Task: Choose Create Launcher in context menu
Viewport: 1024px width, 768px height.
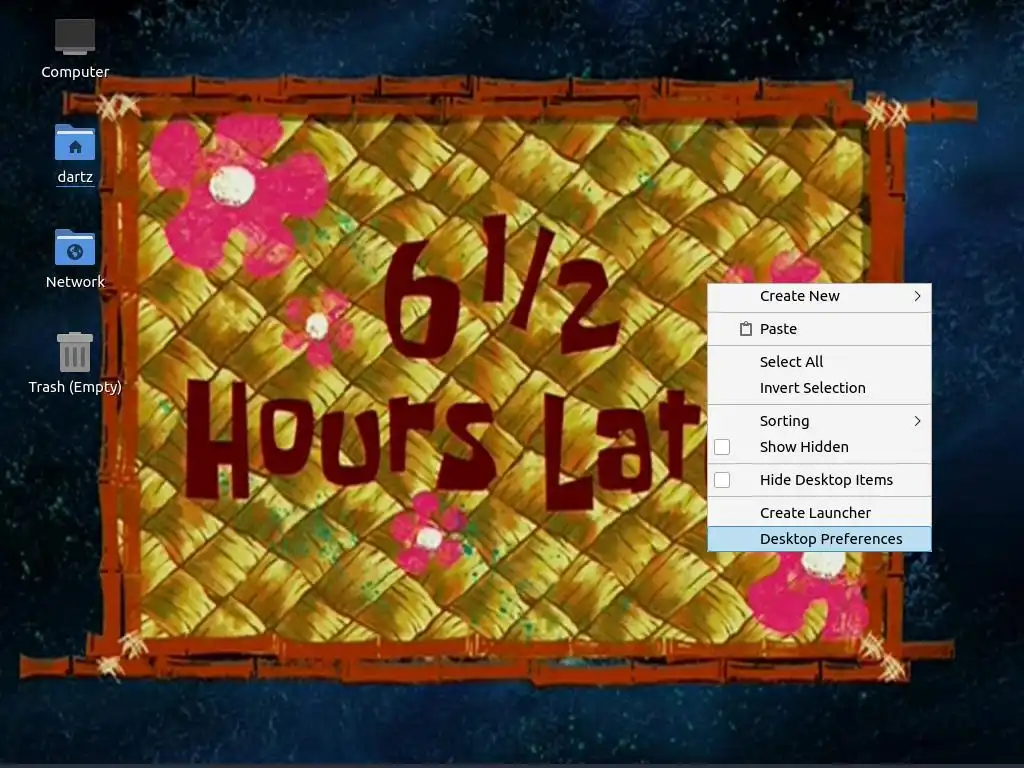Action: tap(820, 513)
